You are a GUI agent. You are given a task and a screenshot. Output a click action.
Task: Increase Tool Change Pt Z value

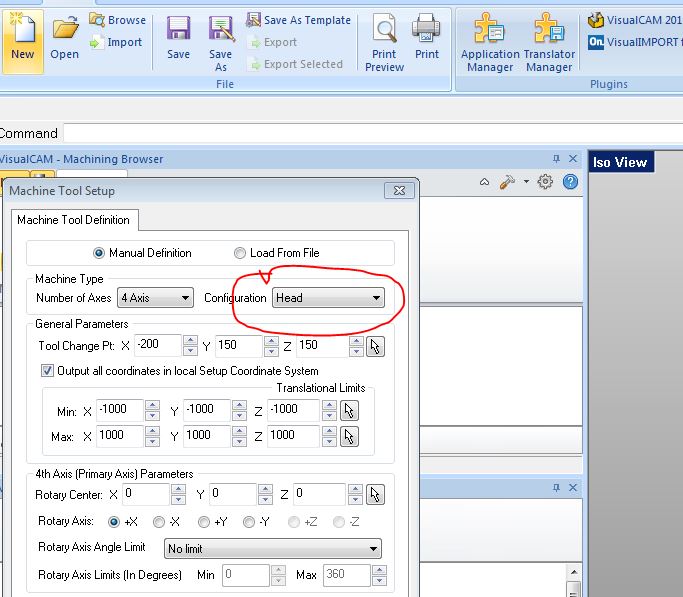coord(356,341)
